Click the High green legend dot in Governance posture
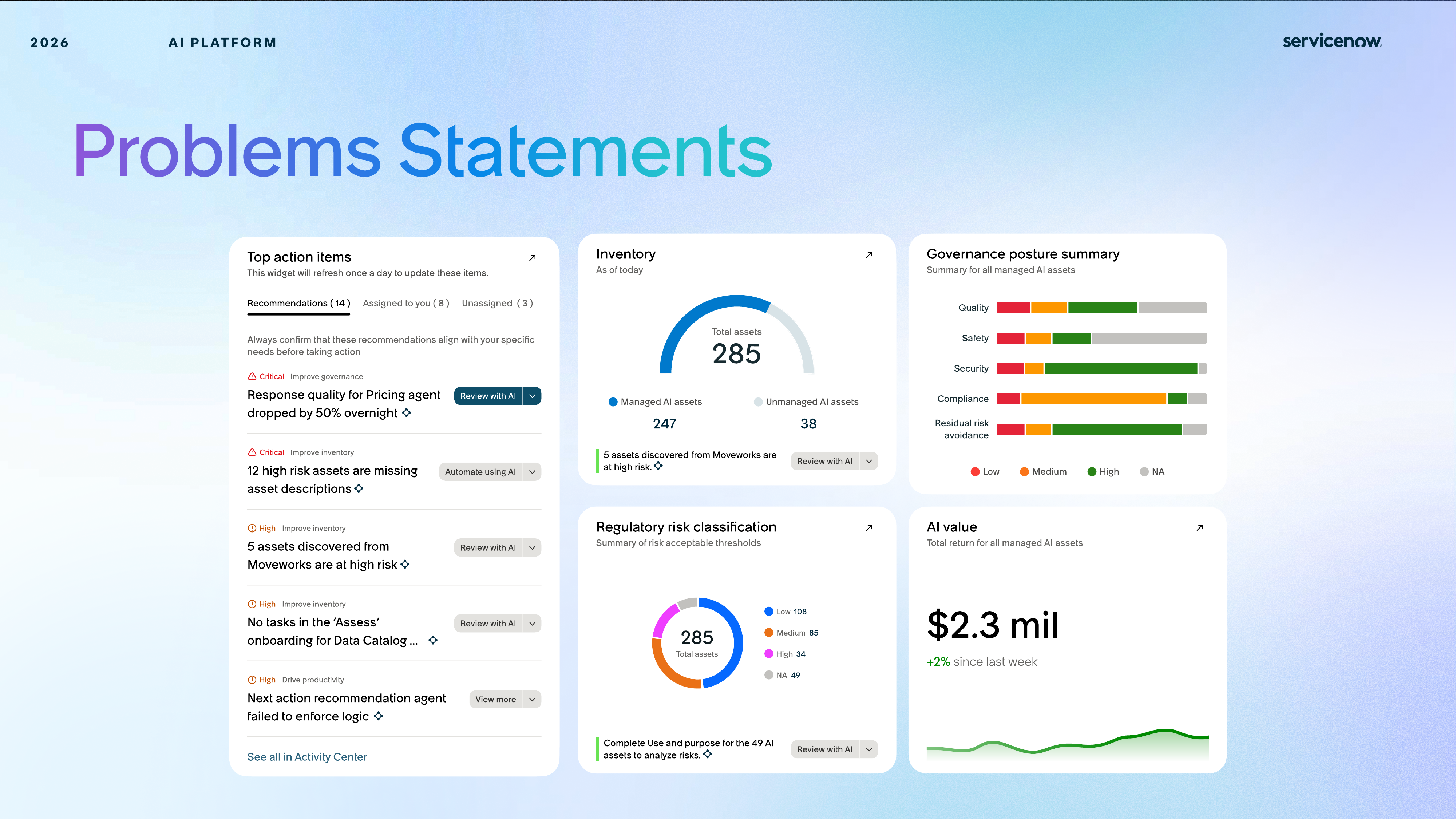Image resolution: width=1456 pixels, height=819 pixels. point(1092,472)
